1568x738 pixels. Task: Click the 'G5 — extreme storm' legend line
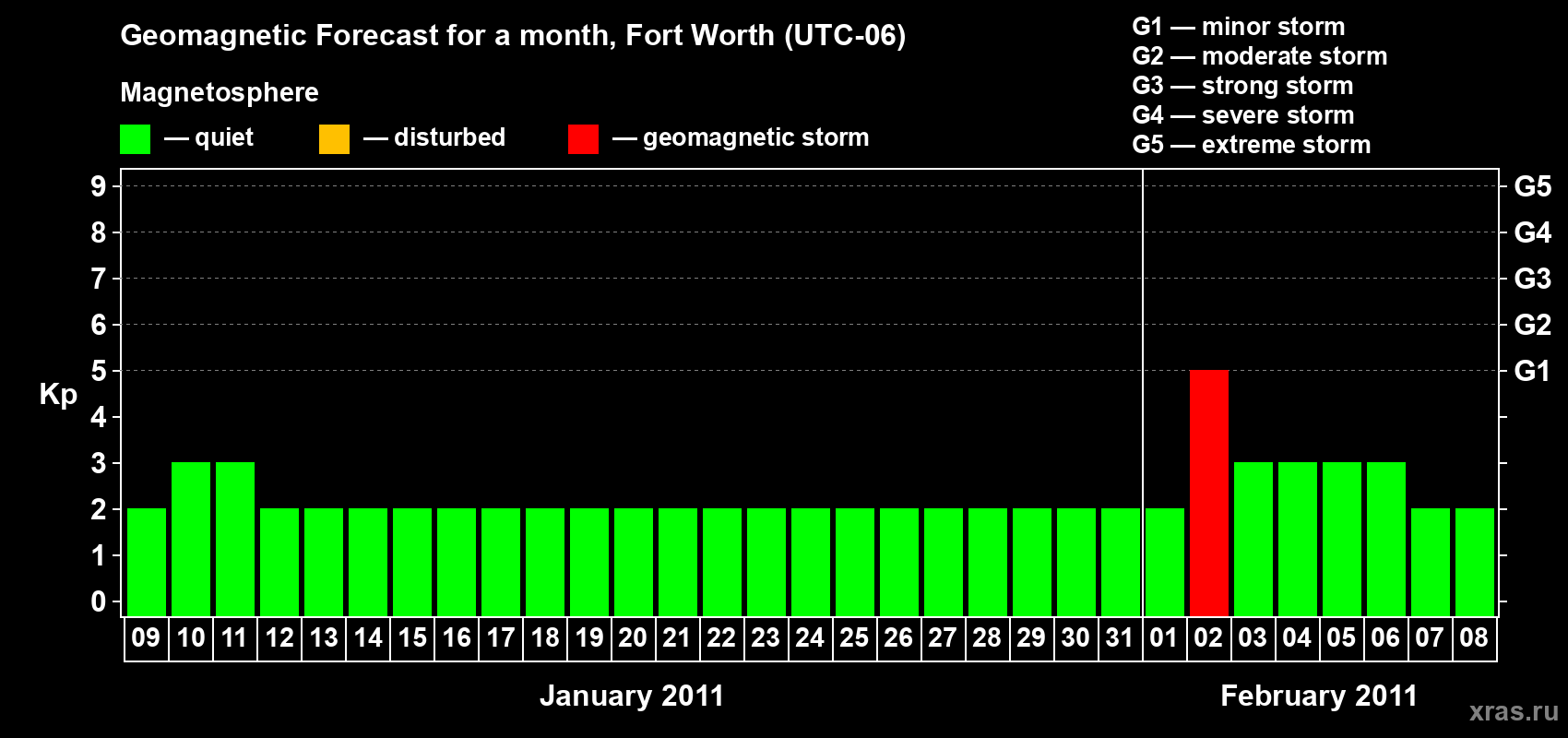tap(1252, 145)
